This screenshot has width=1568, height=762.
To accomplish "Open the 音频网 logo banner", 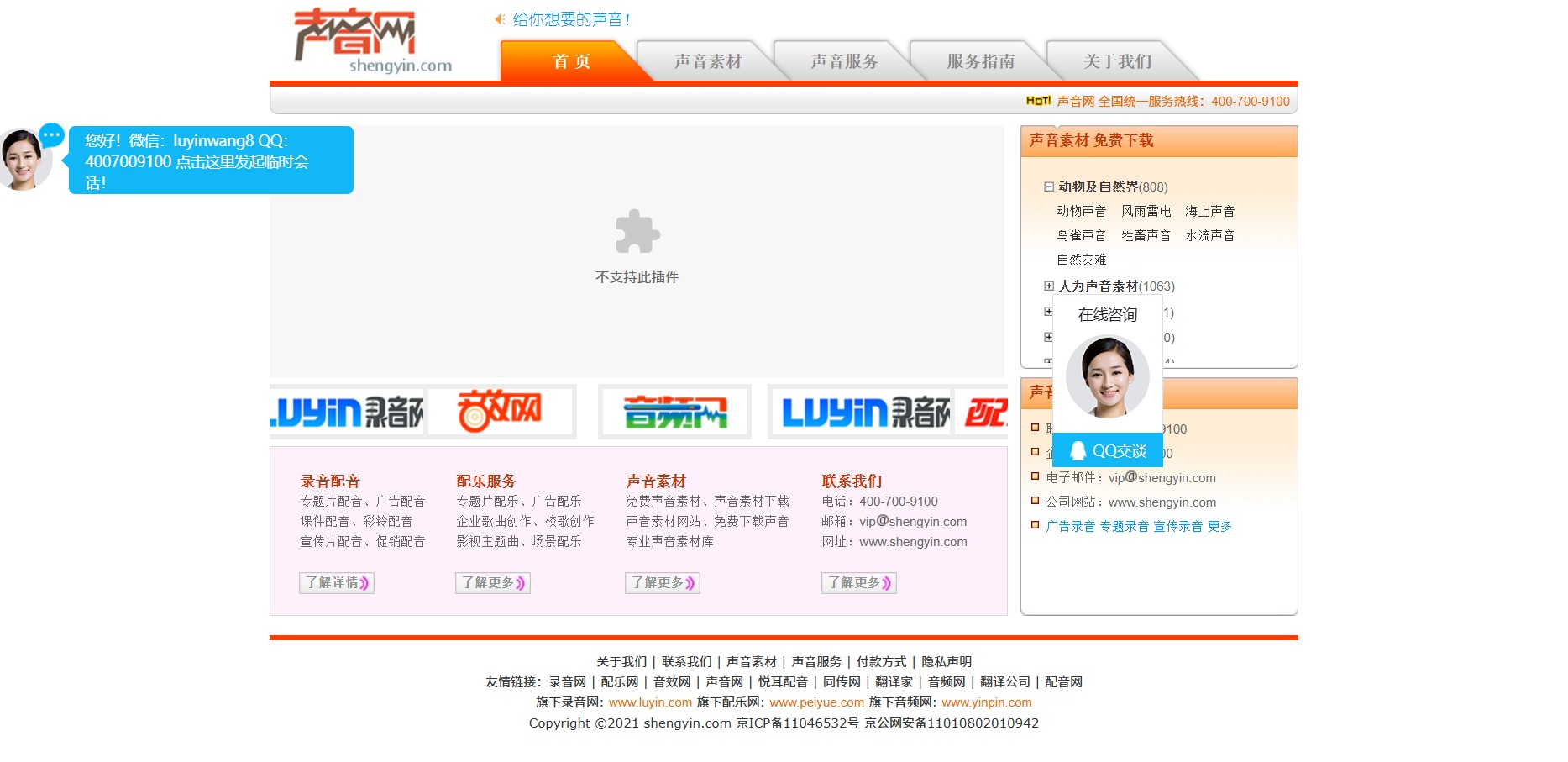I will point(674,412).
